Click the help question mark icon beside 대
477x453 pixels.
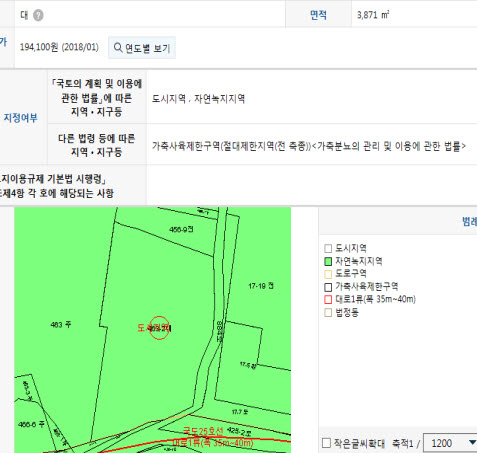pyautogui.click(x=38, y=15)
